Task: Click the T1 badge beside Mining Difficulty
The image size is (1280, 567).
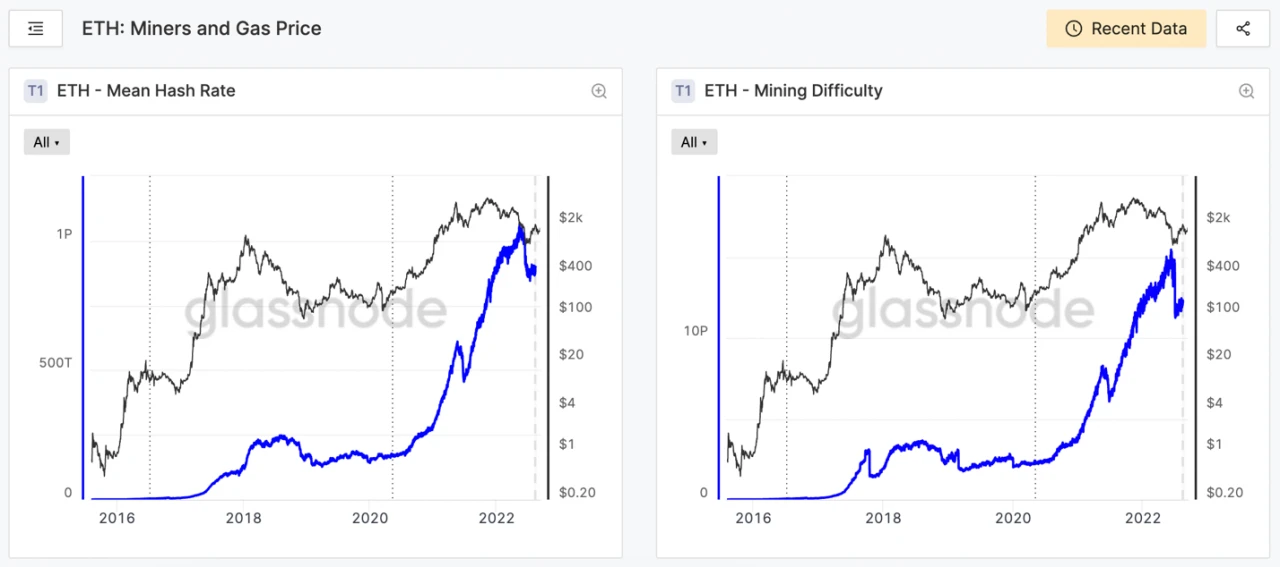Action: [x=683, y=91]
